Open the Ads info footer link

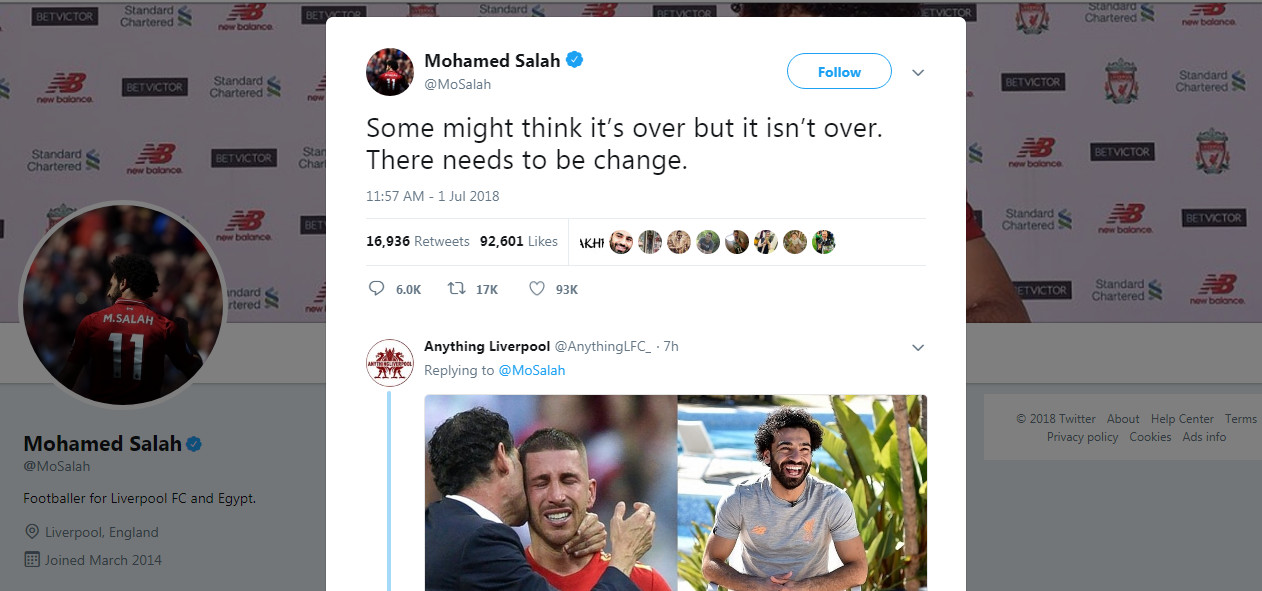pyautogui.click(x=1204, y=437)
